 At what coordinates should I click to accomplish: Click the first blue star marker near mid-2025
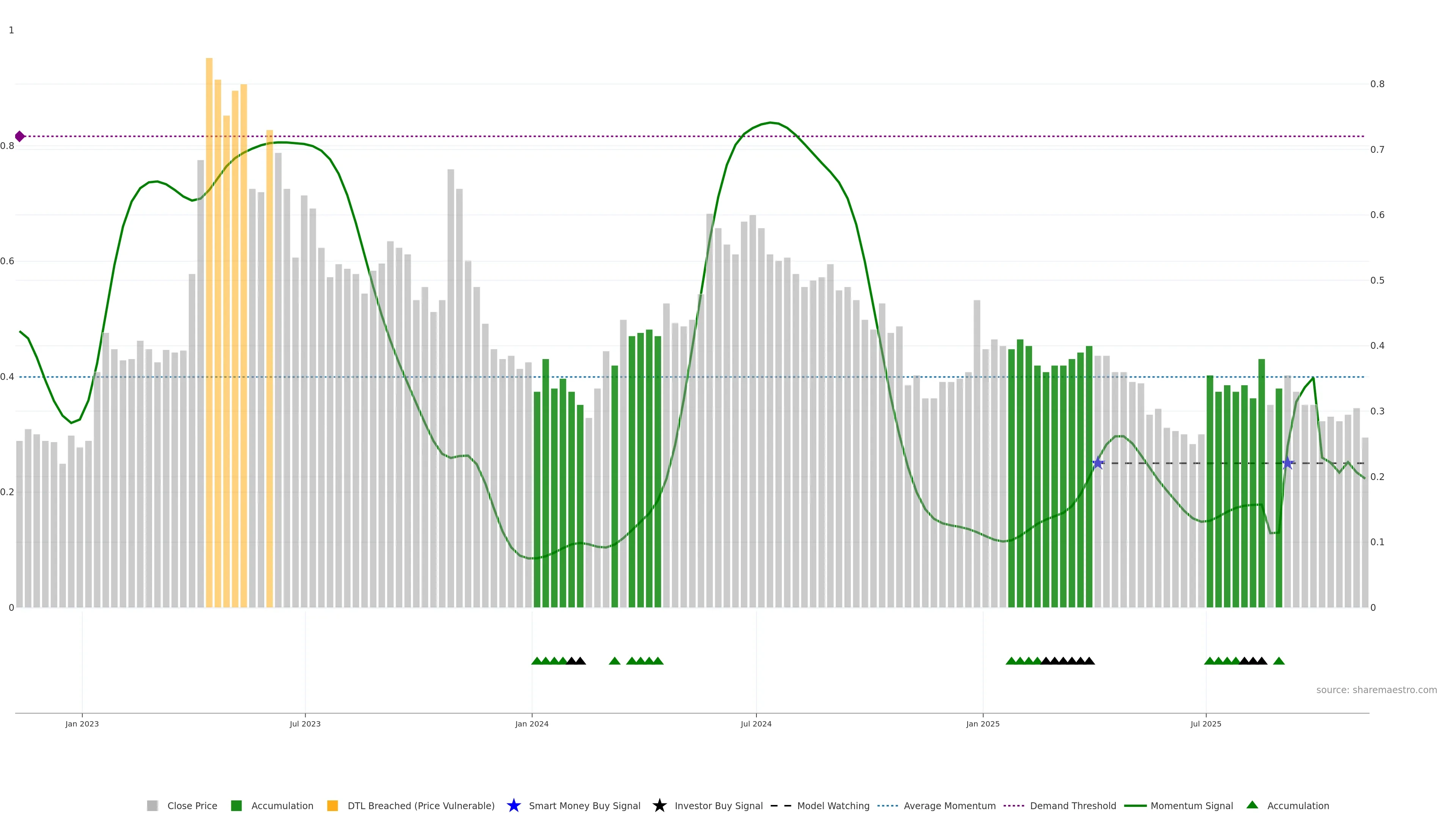click(1098, 463)
